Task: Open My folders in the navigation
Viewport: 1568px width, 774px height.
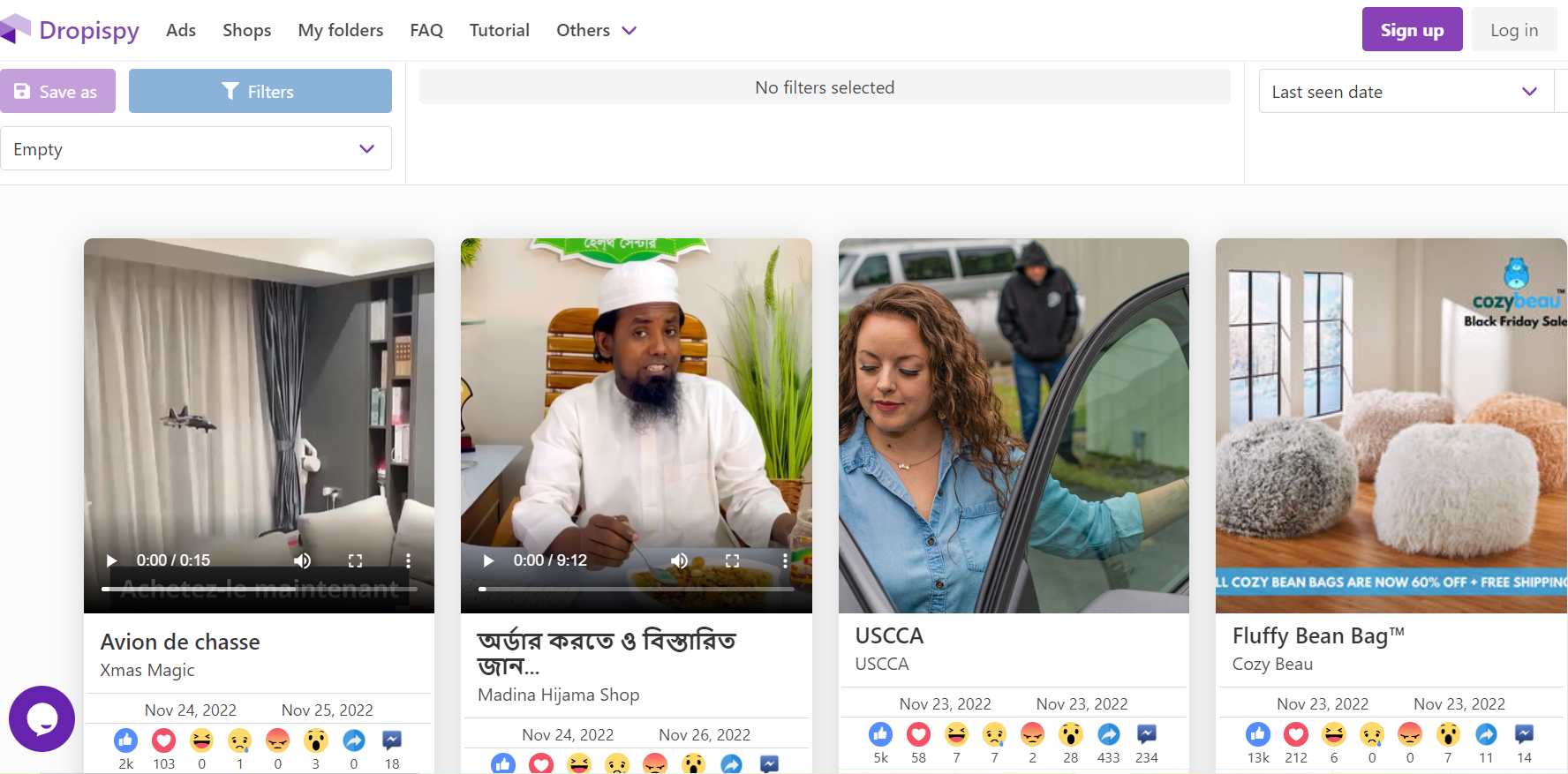Action: [341, 30]
